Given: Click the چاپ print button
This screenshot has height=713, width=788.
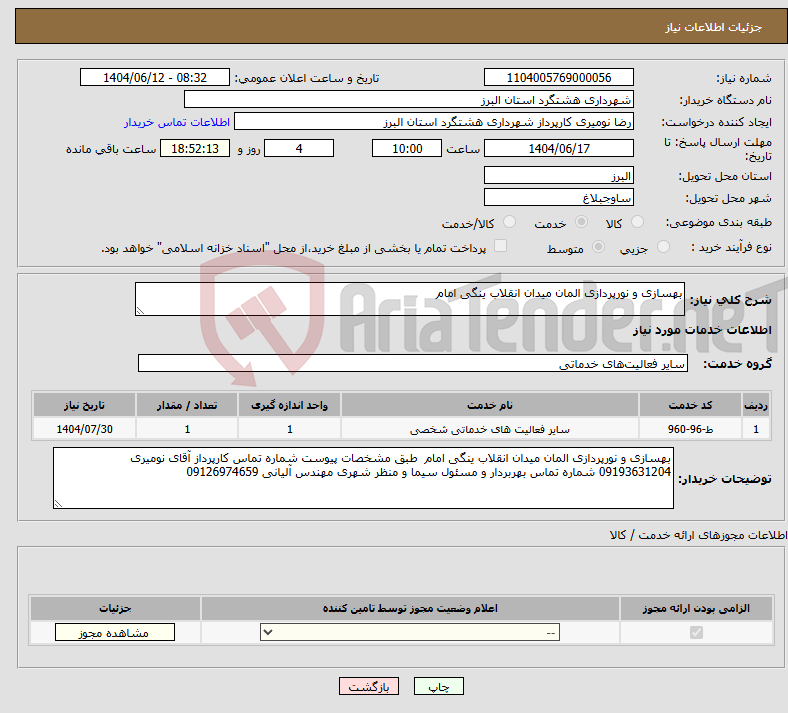Looking at the screenshot, I should point(439,686).
